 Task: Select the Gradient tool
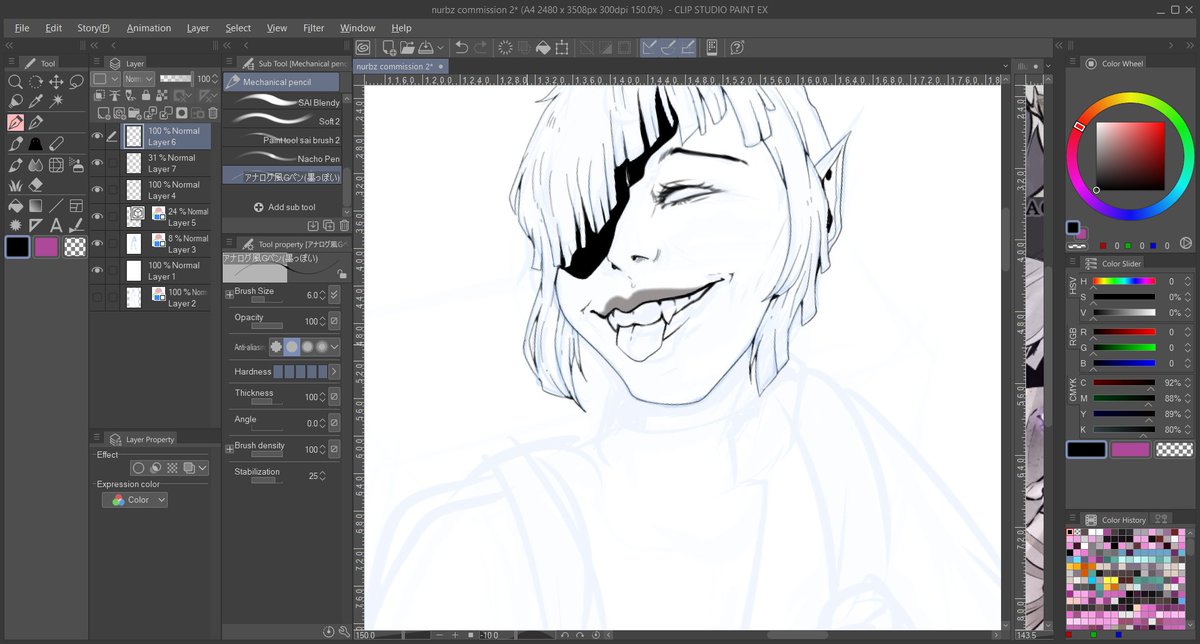tap(36, 206)
